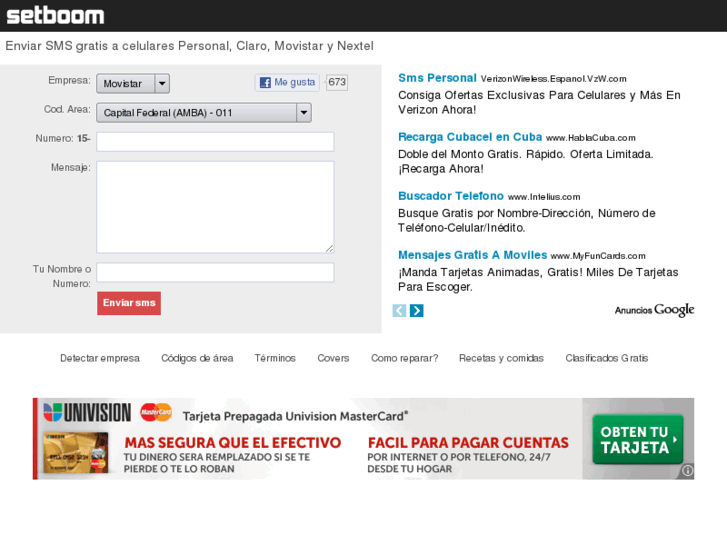Viewport: 727px width, 545px height.
Task: Click the Enviar sms button
Action: [x=129, y=303]
